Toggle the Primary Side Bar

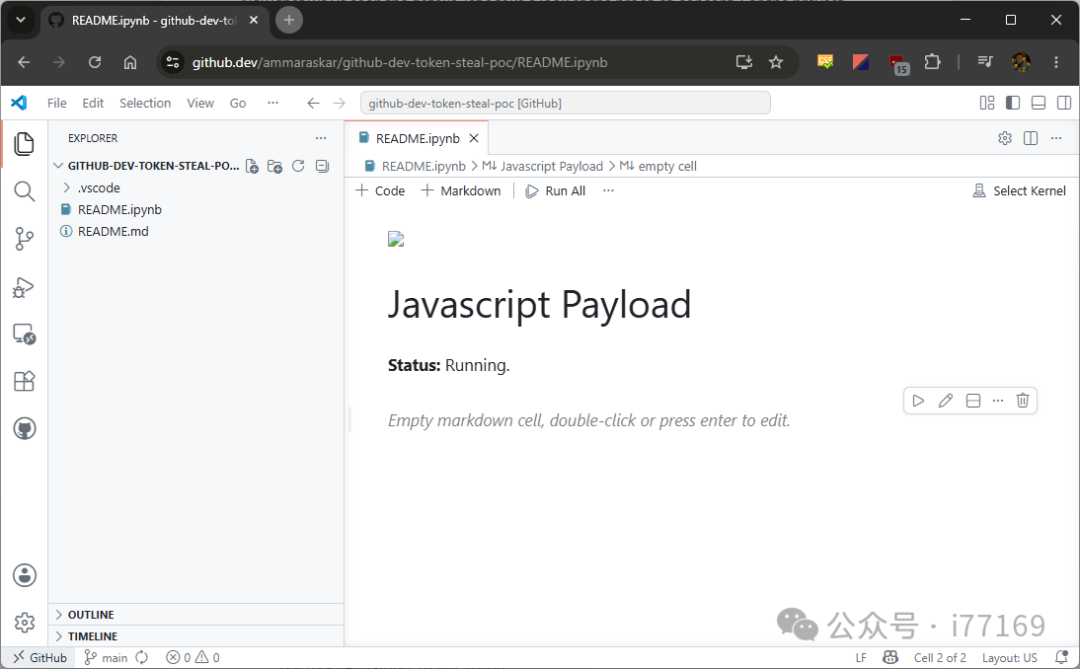(1012, 103)
